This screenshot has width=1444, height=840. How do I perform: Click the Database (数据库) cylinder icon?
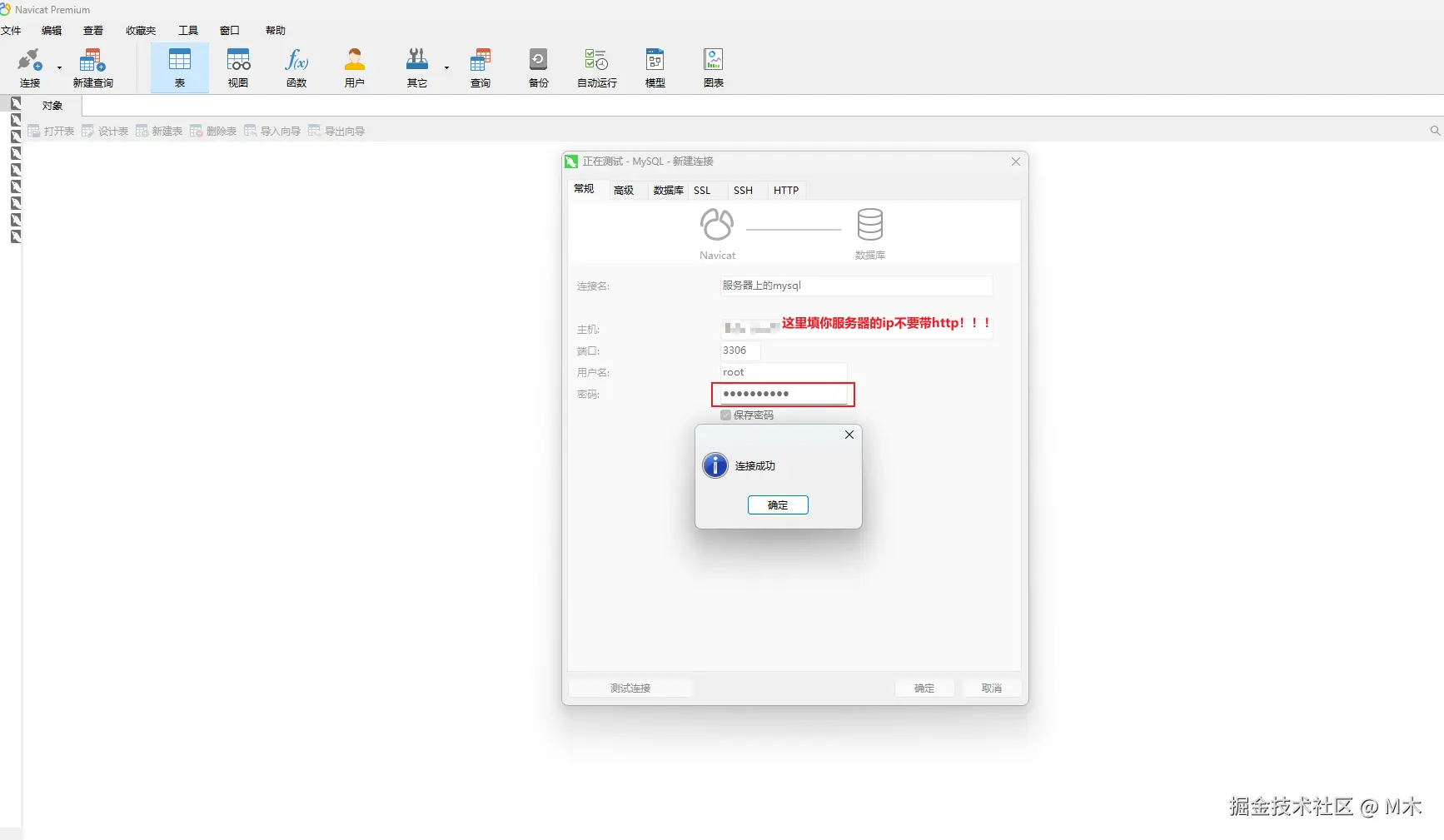870,224
